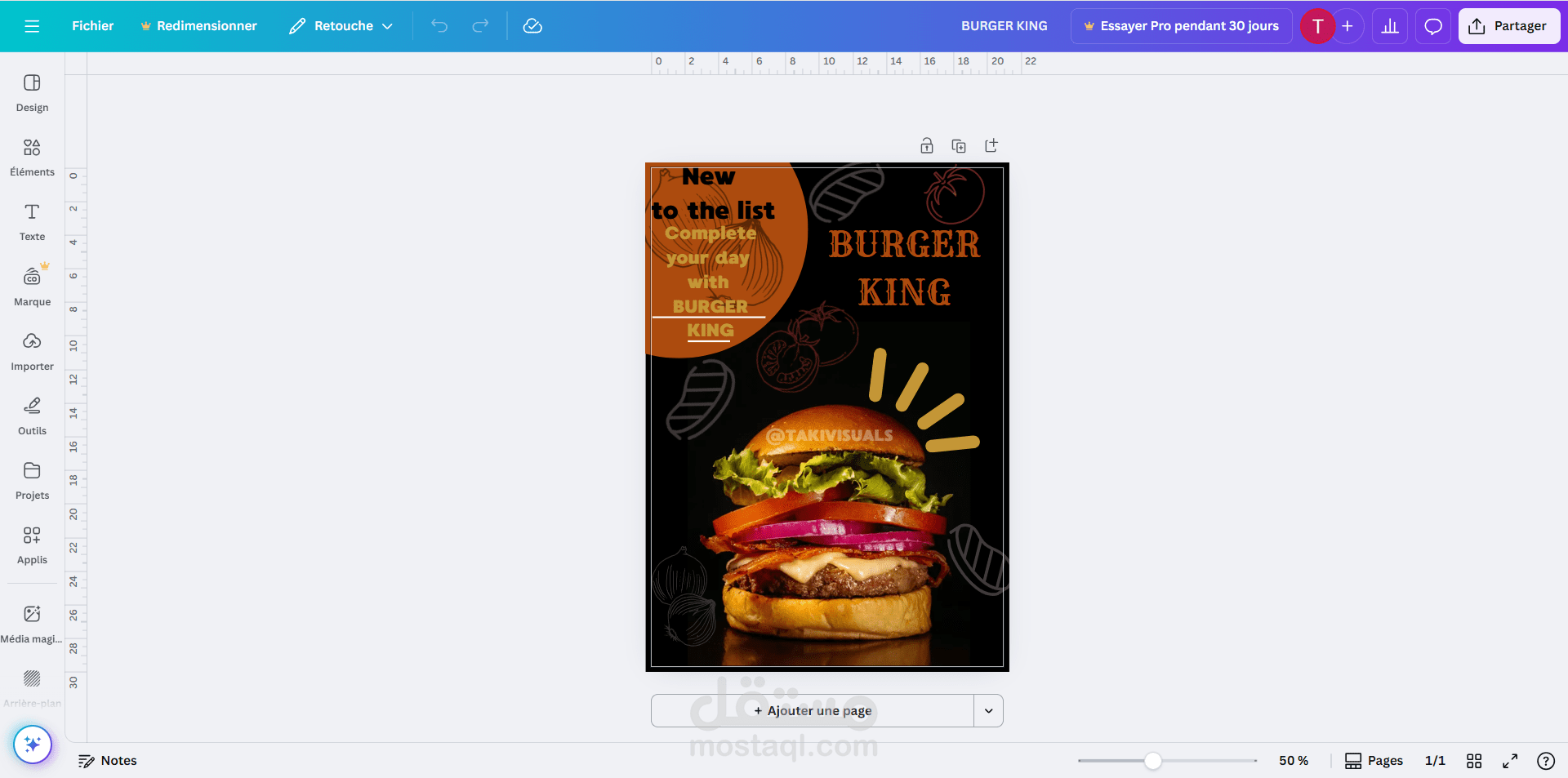This screenshot has height=778, width=1568.
Task: Open the Fichier menu
Action: coord(92,26)
